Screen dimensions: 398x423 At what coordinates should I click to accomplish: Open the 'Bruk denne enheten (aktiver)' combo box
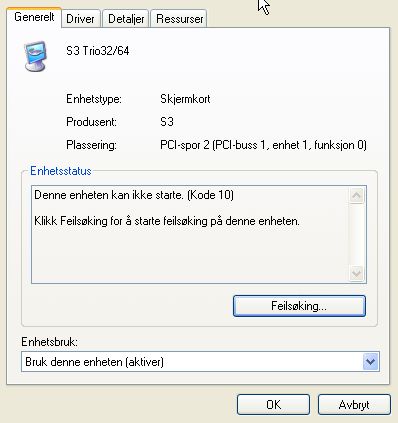coord(200,362)
